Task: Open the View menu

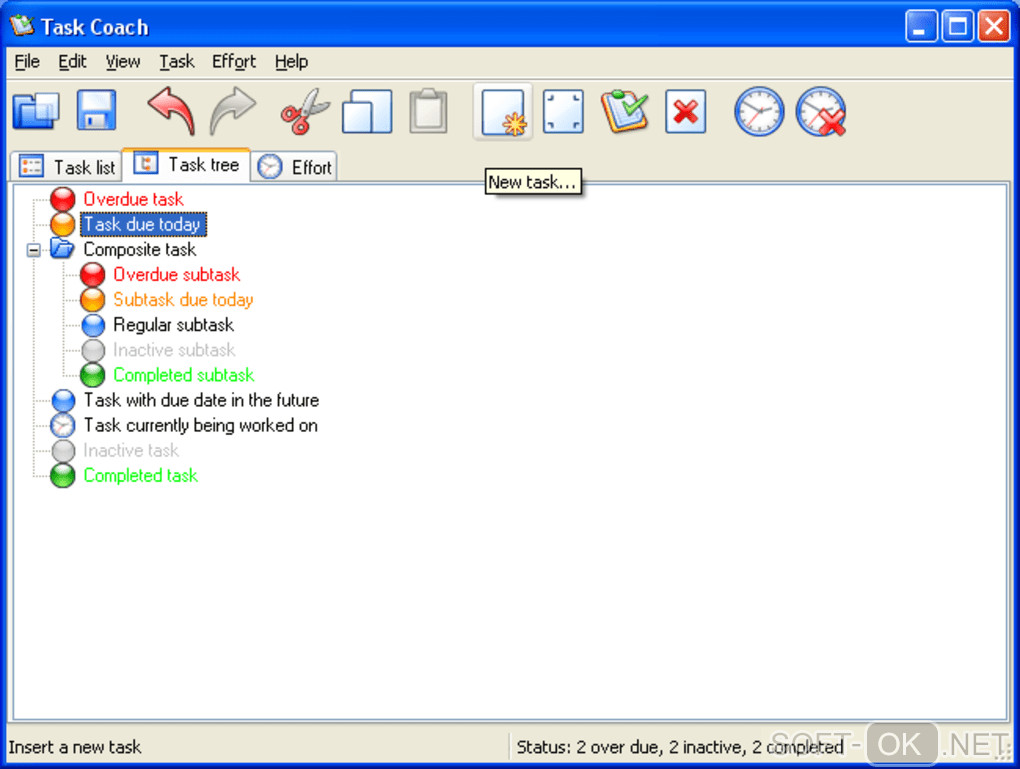Action: [123, 62]
